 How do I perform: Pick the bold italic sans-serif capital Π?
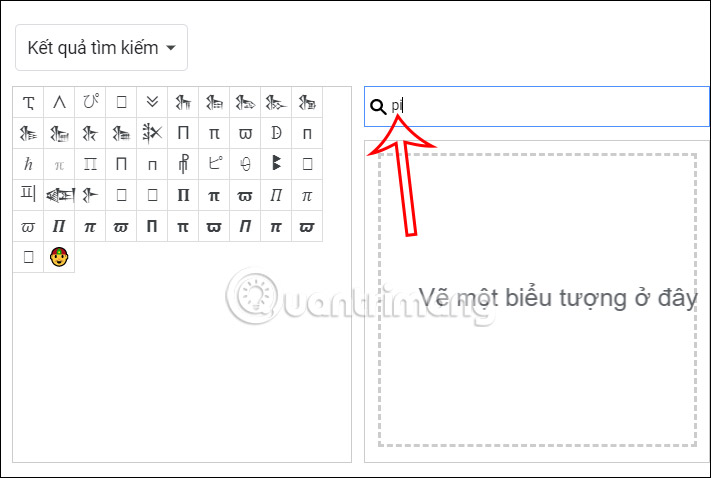(245, 226)
